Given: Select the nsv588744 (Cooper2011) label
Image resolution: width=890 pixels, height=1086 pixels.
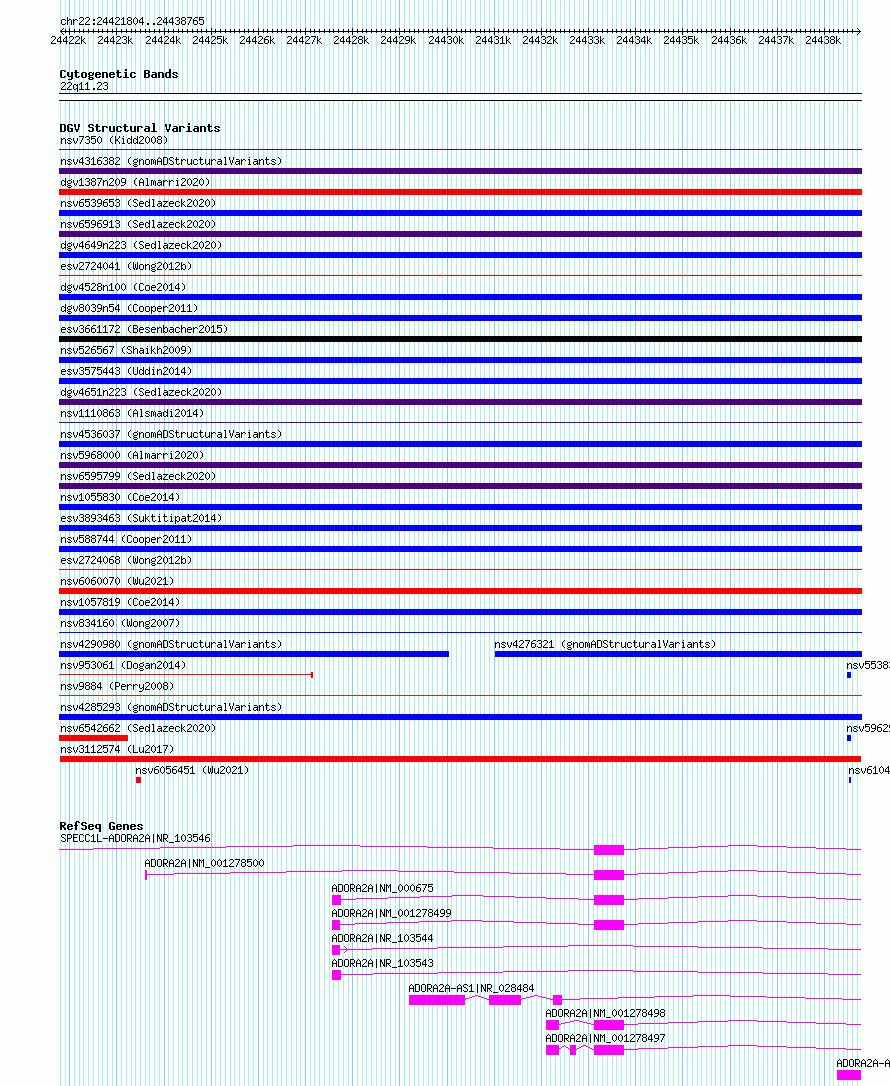Looking at the screenshot, I should pyautogui.click(x=126, y=540).
